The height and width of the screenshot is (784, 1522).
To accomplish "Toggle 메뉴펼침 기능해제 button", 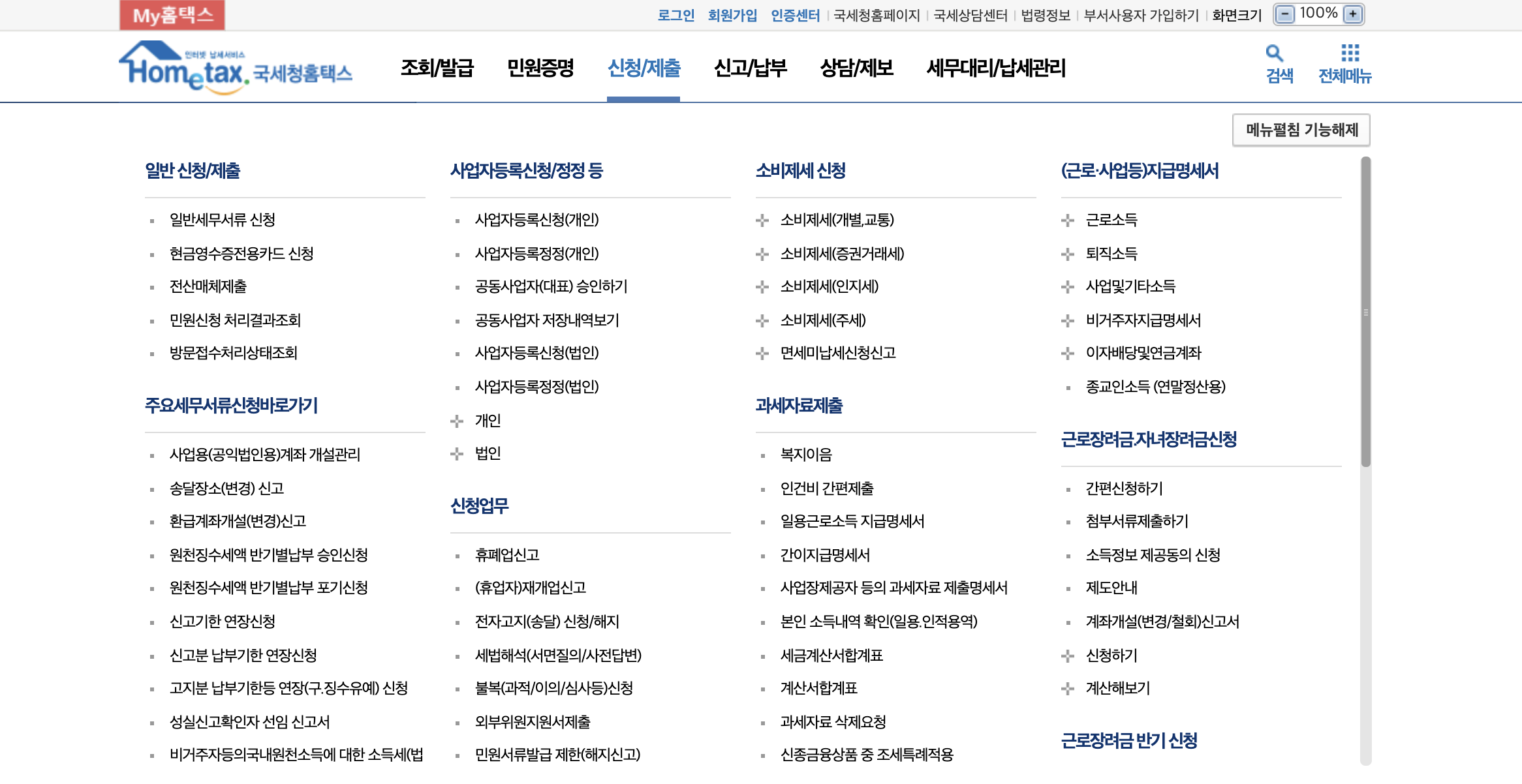I will pyautogui.click(x=1301, y=130).
